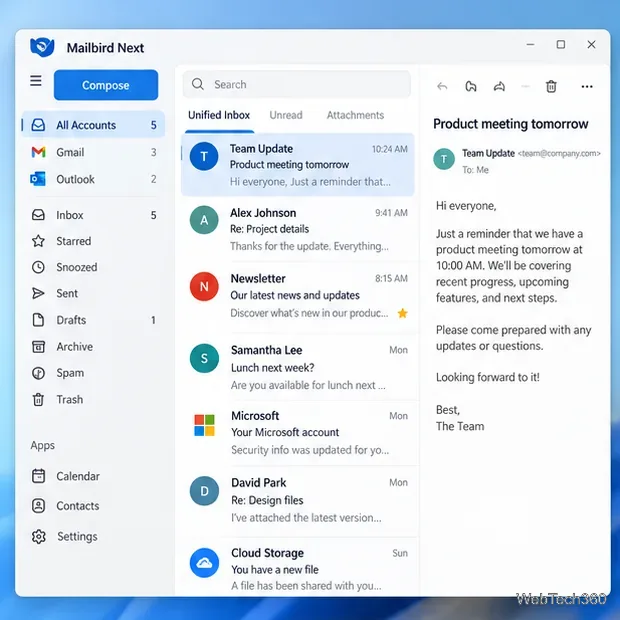The width and height of the screenshot is (620, 620).
Task: Launch the Calendar app
Action: 93,476
